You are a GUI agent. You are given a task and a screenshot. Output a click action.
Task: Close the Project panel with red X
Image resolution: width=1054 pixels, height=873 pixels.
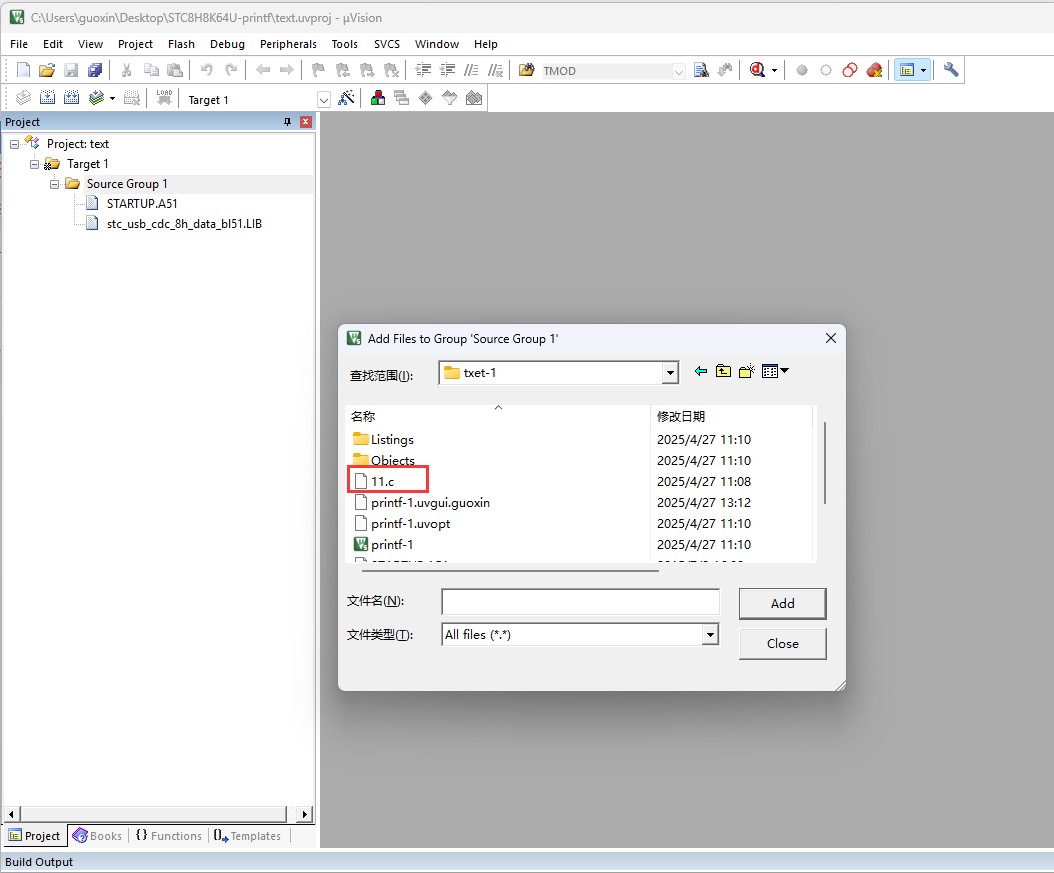point(306,122)
